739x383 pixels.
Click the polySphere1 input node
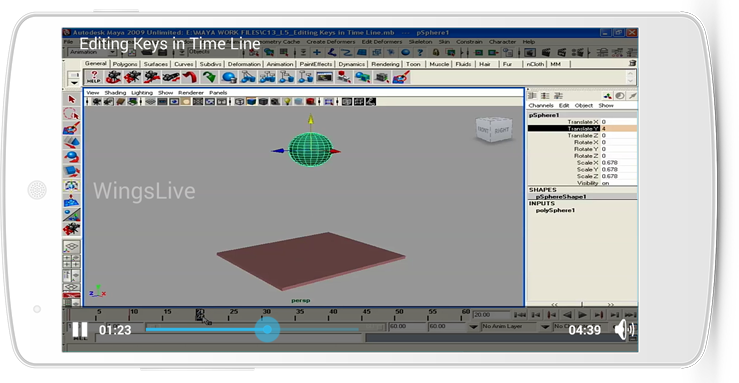(555, 211)
